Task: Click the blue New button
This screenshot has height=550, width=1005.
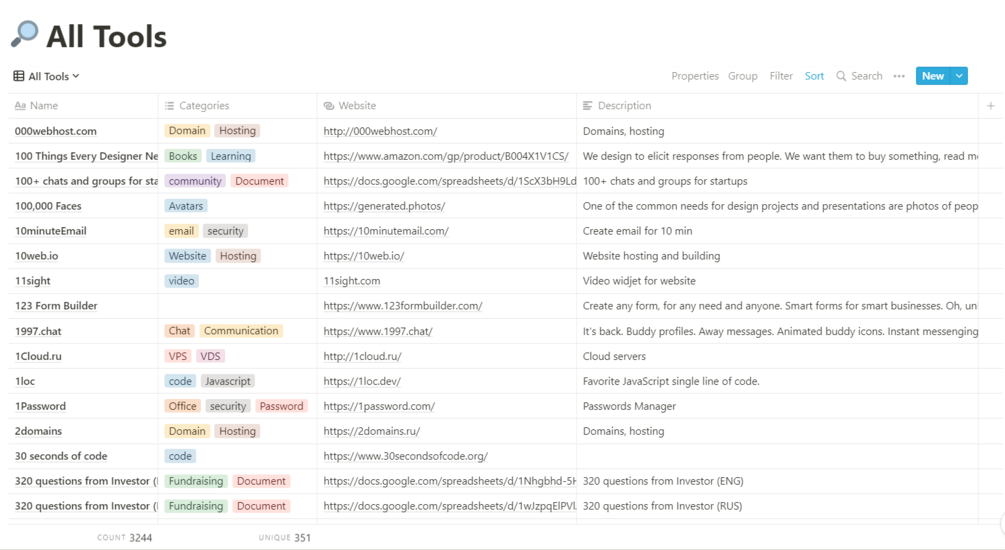Action: pos(932,76)
